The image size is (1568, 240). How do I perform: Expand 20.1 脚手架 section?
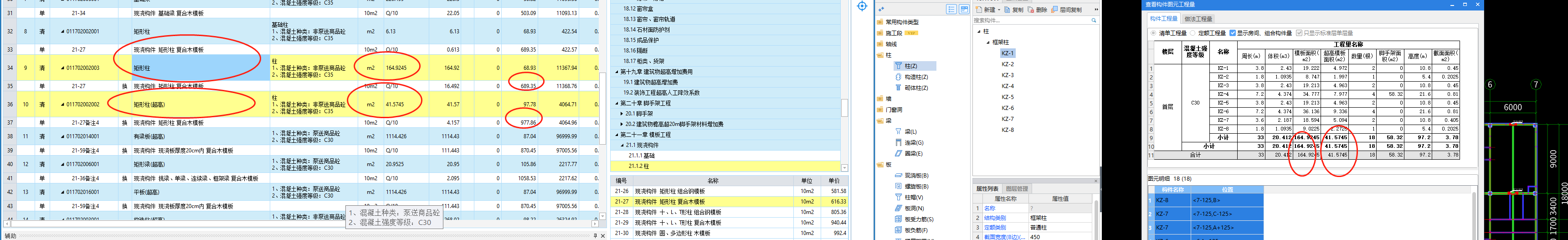622,114
